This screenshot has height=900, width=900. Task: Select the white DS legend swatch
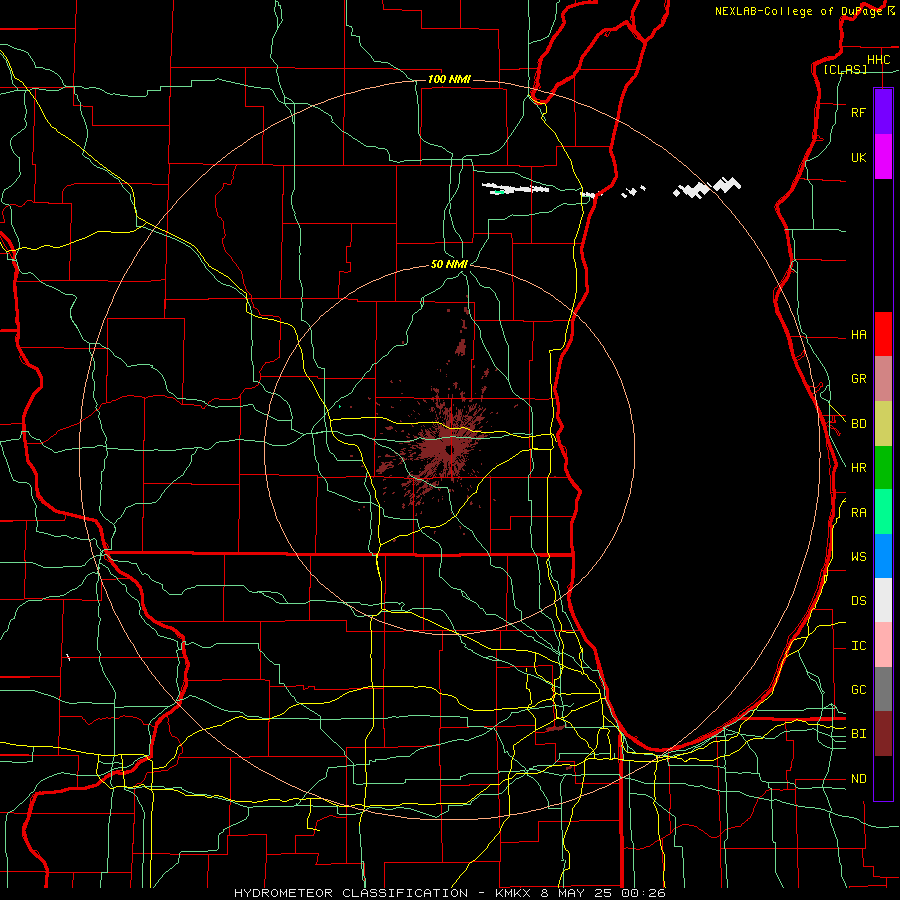pos(883,600)
